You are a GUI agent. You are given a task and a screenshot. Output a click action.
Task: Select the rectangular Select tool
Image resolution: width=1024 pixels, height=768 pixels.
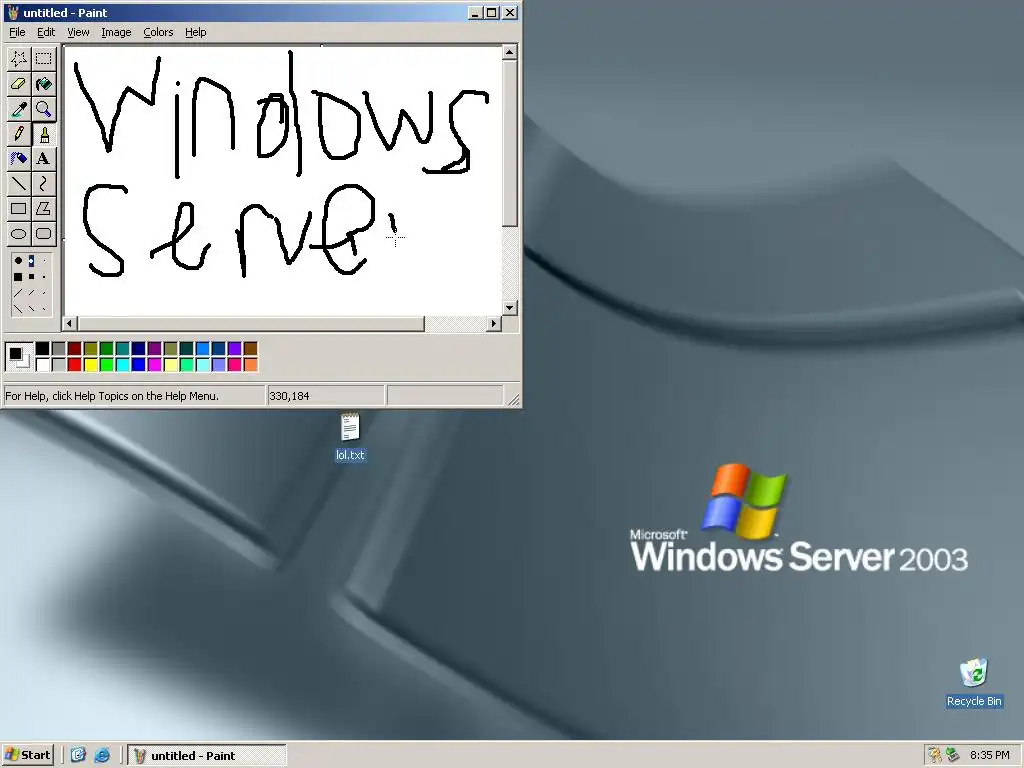(44, 59)
